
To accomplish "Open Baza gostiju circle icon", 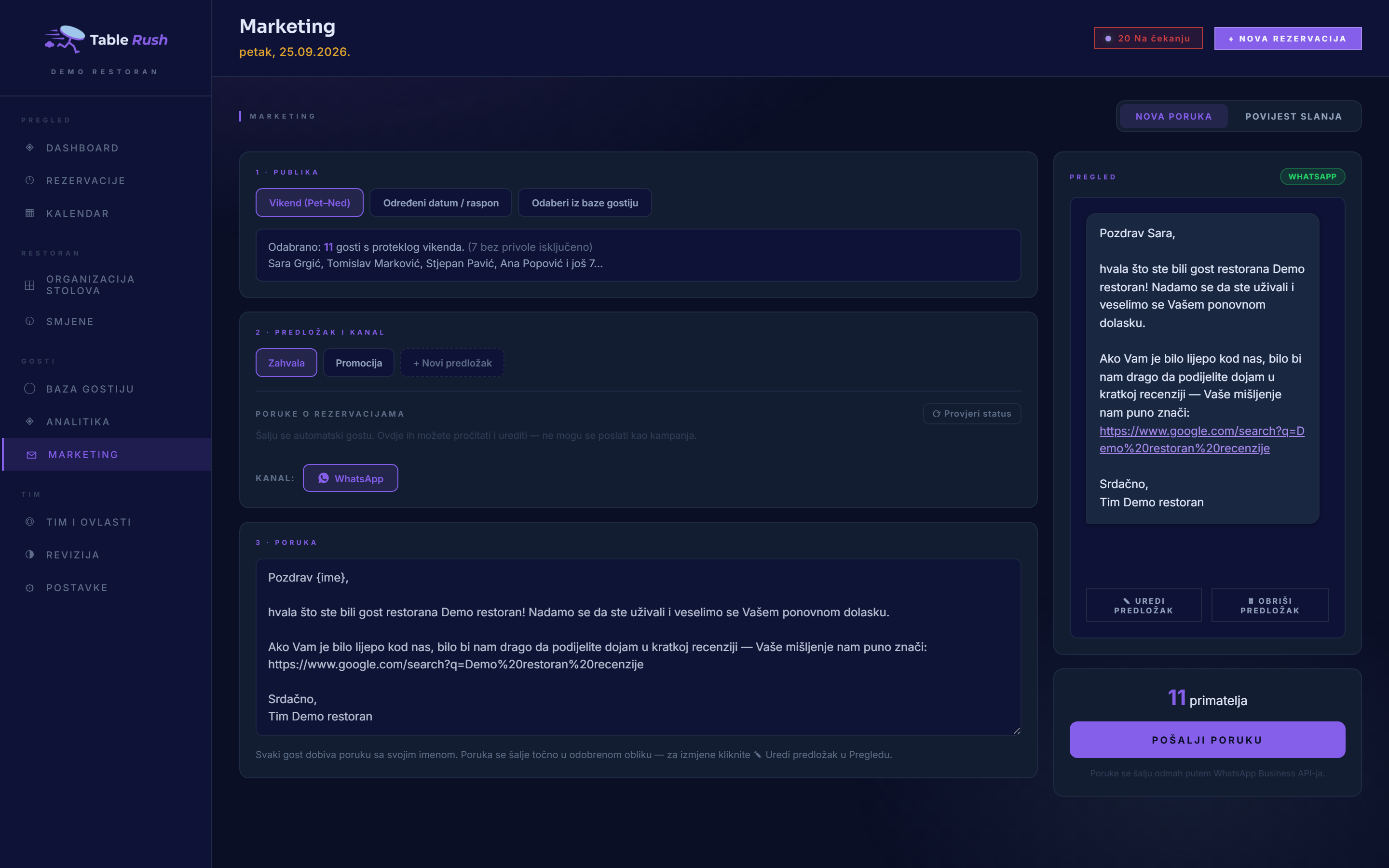I will [x=30, y=389].
